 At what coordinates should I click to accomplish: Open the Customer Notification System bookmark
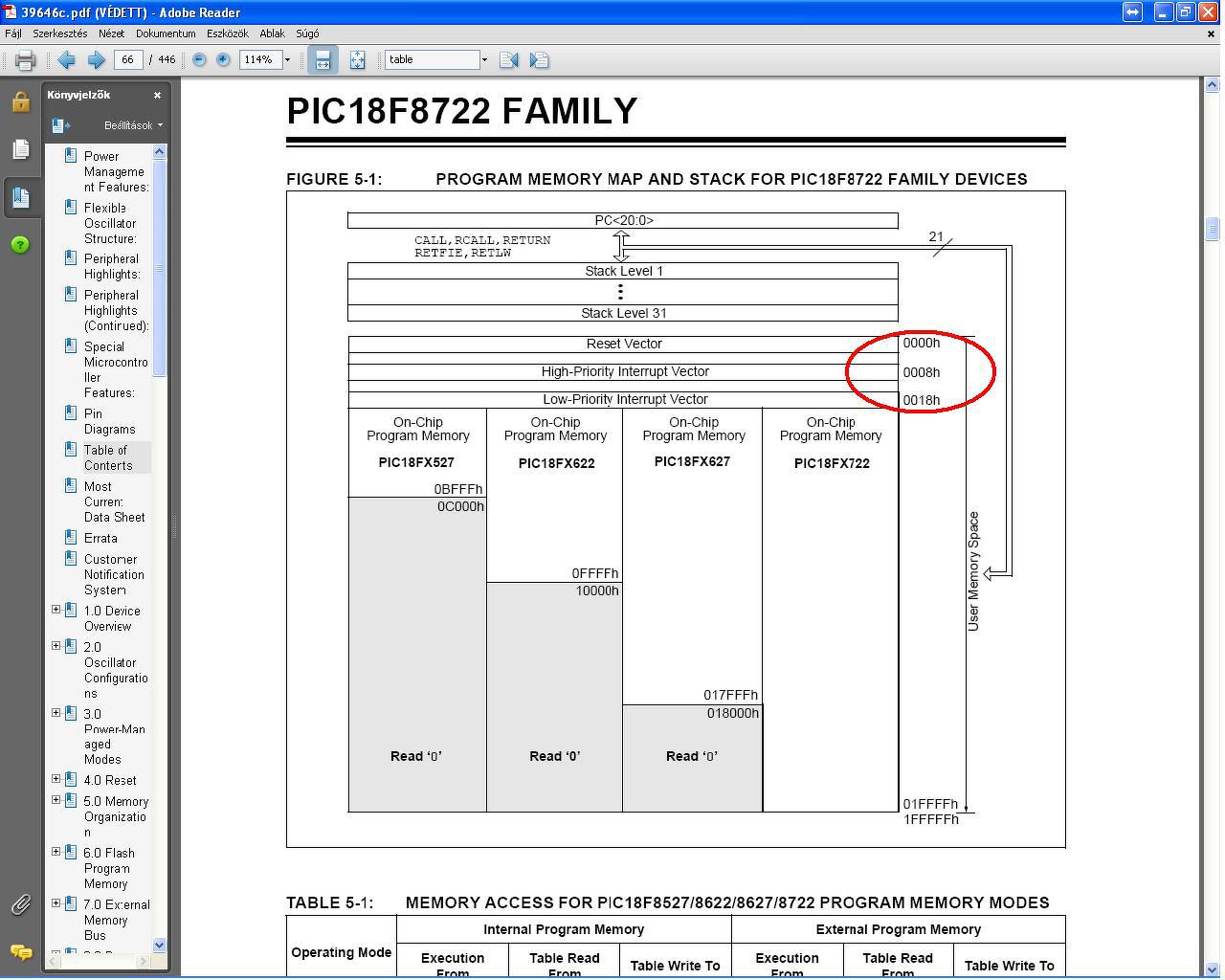click(x=114, y=574)
